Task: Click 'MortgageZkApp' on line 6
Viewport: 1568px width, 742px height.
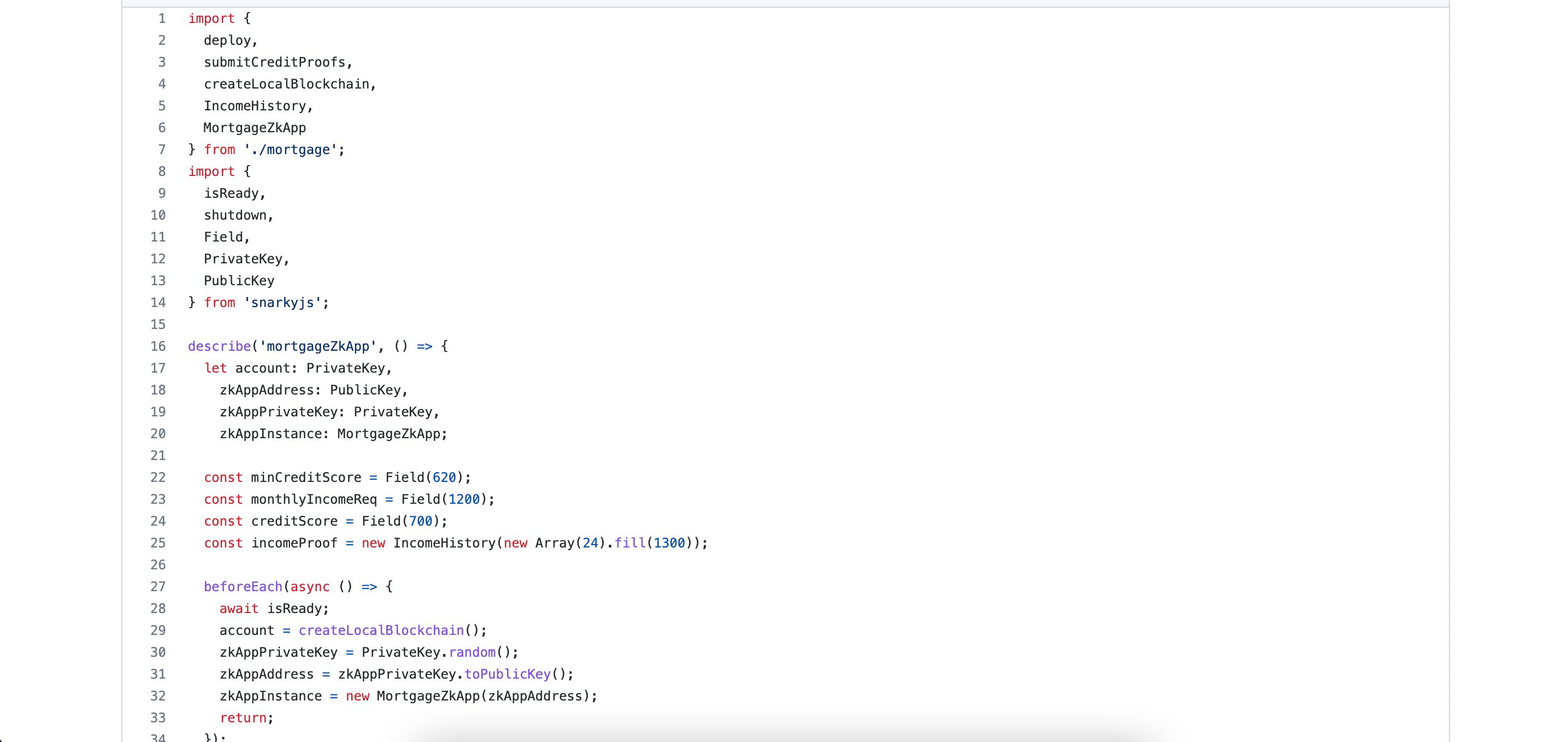Action: (255, 128)
